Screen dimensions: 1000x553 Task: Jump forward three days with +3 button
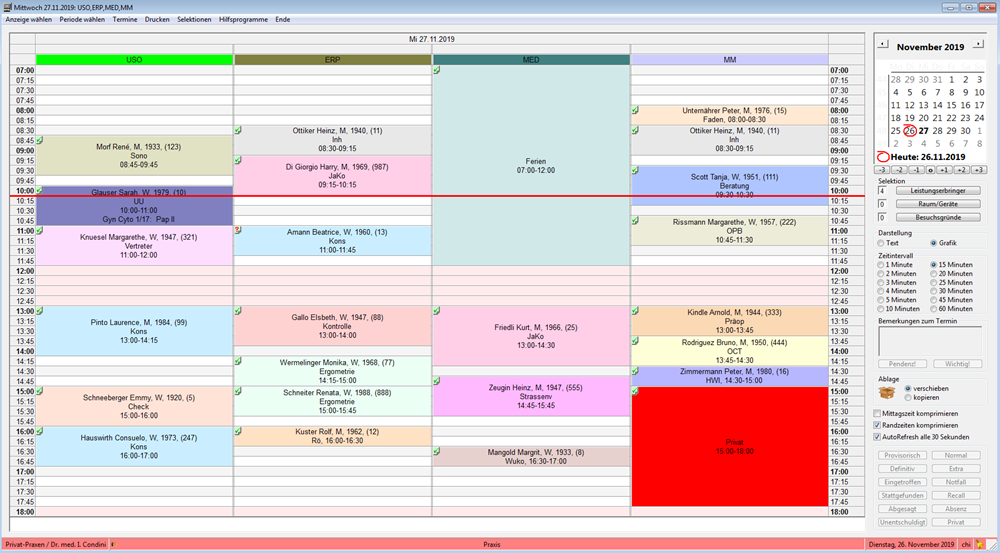point(980,170)
